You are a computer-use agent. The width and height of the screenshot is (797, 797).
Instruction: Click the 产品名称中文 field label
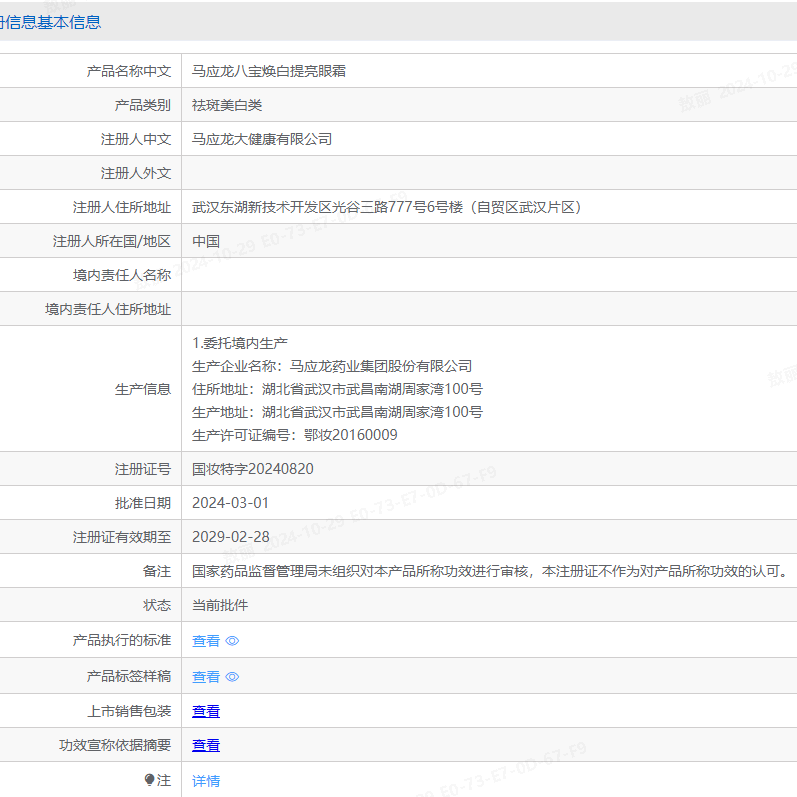coord(129,71)
